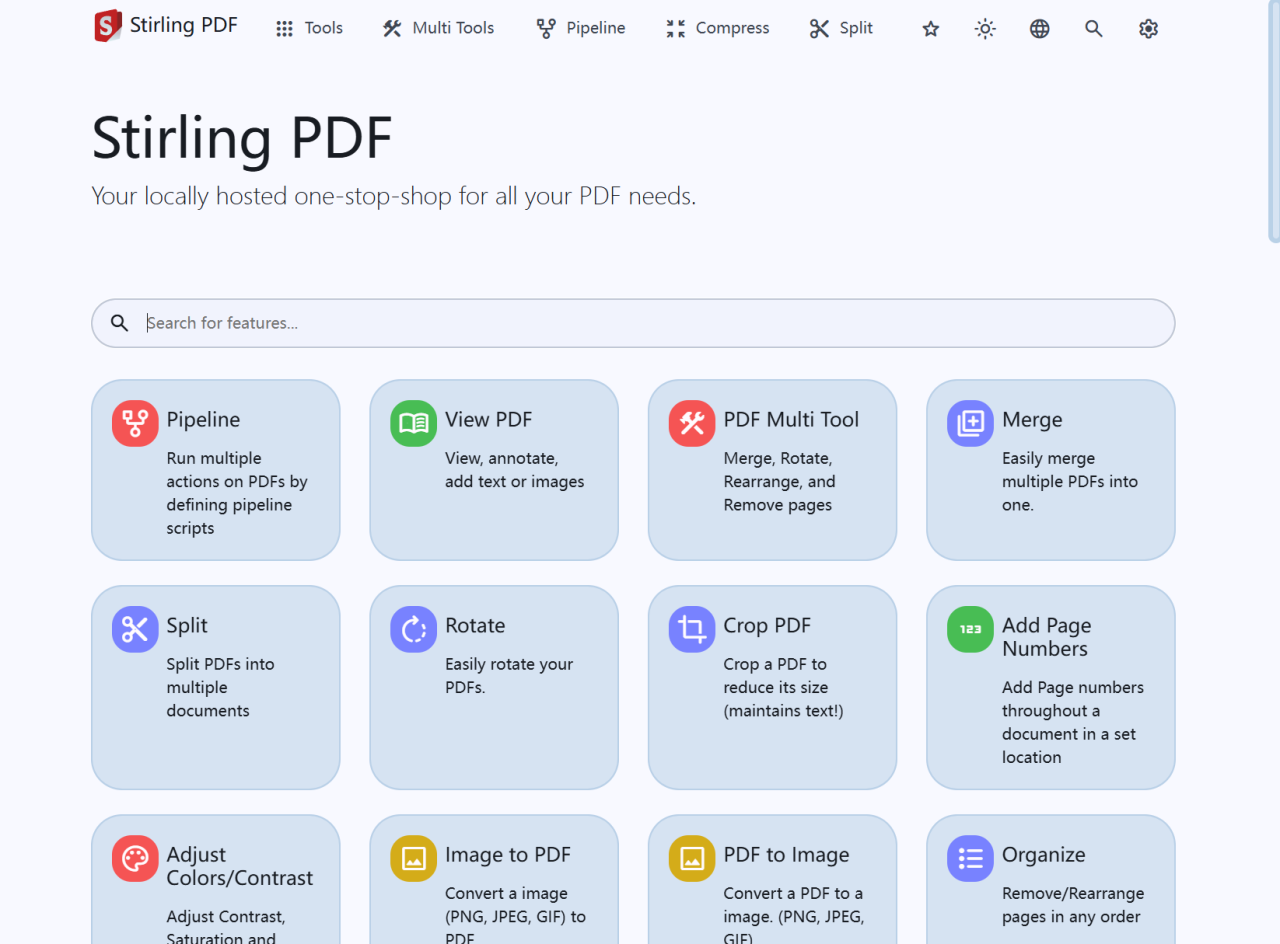
Task: Click the yellow image icon on Image to PDF
Action: tap(413, 858)
